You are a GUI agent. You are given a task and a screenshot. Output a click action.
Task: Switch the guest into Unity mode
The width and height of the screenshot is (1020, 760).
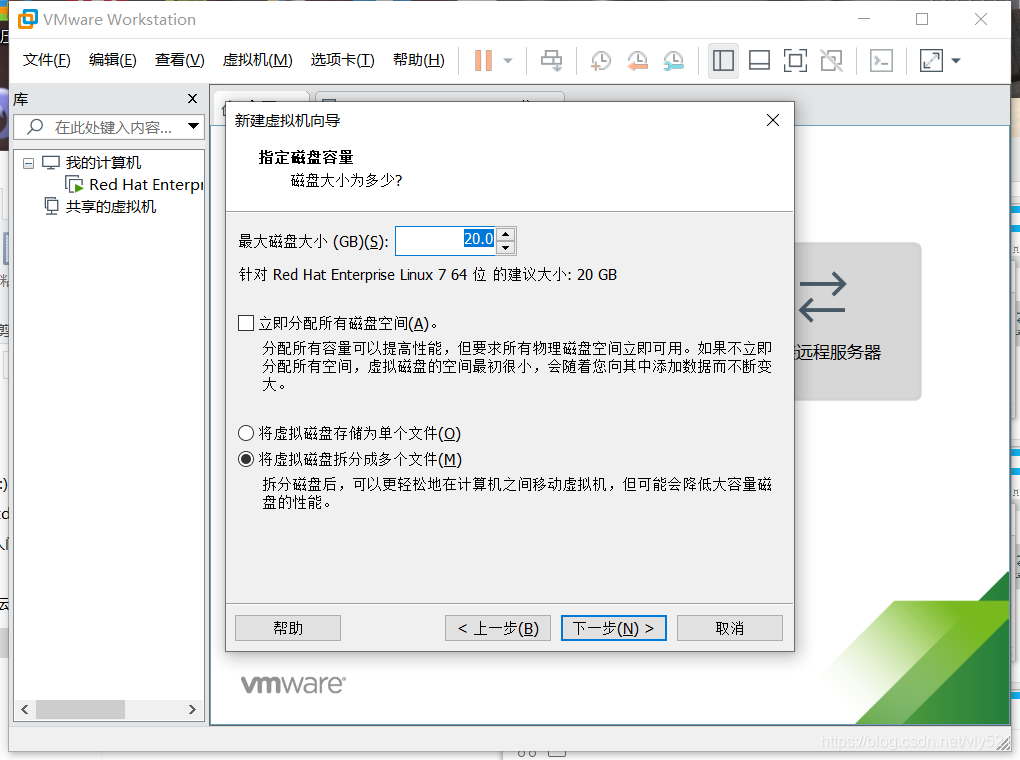[x=831, y=61]
